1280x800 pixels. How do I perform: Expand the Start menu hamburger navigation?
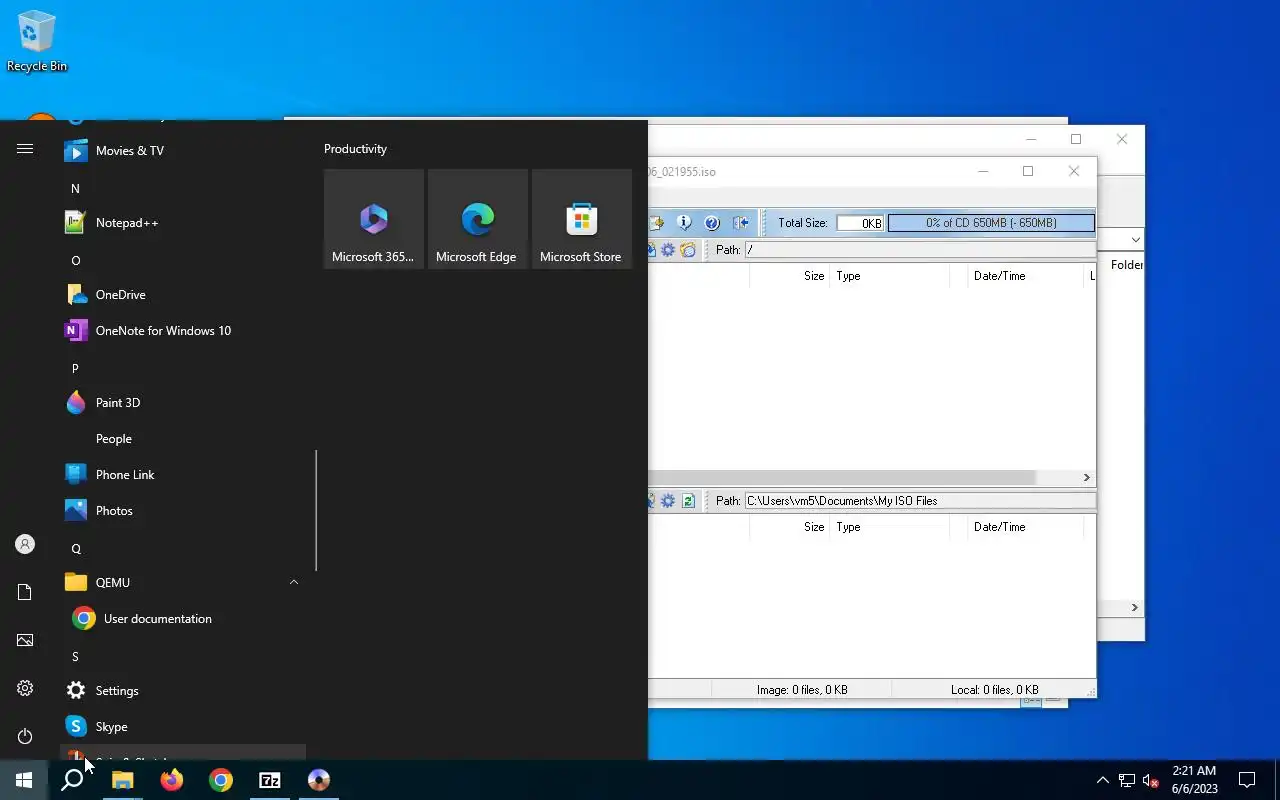pyautogui.click(x=25, y=149)
